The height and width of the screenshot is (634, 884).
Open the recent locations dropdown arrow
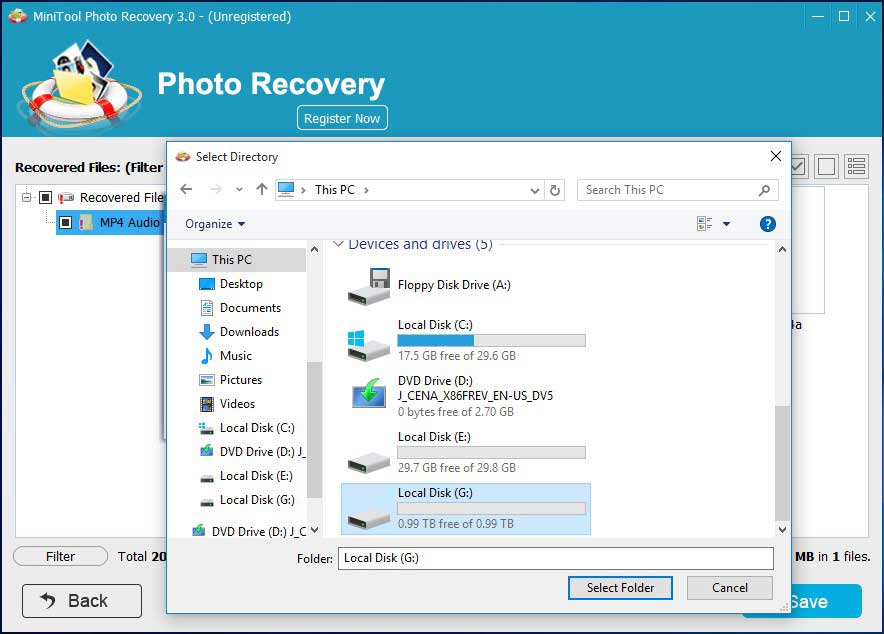240,190
